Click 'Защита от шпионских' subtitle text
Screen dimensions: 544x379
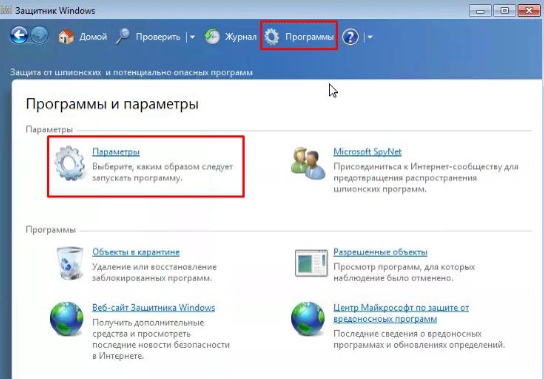pos(131,73)
